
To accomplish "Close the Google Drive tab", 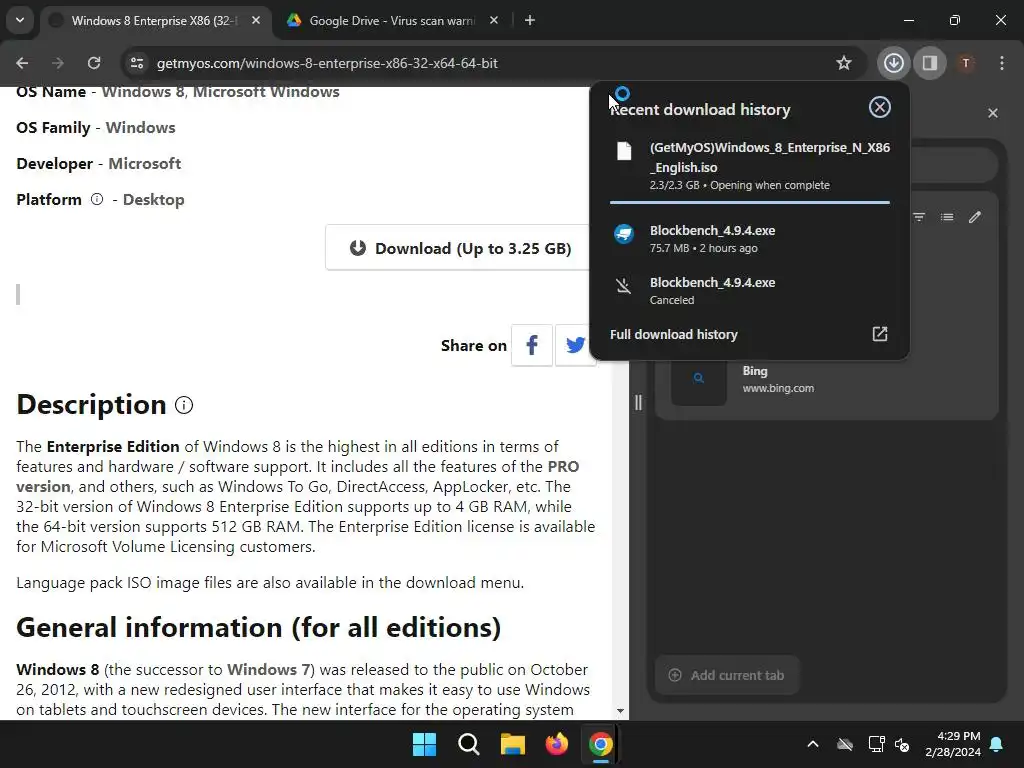I will (x=494, y=20).
